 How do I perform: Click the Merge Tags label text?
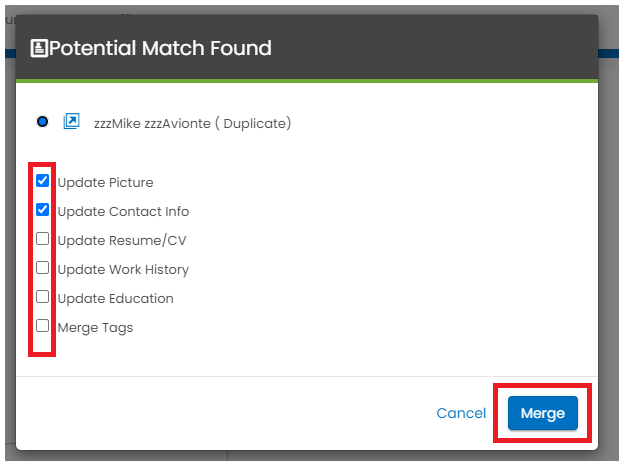(95, 328)
